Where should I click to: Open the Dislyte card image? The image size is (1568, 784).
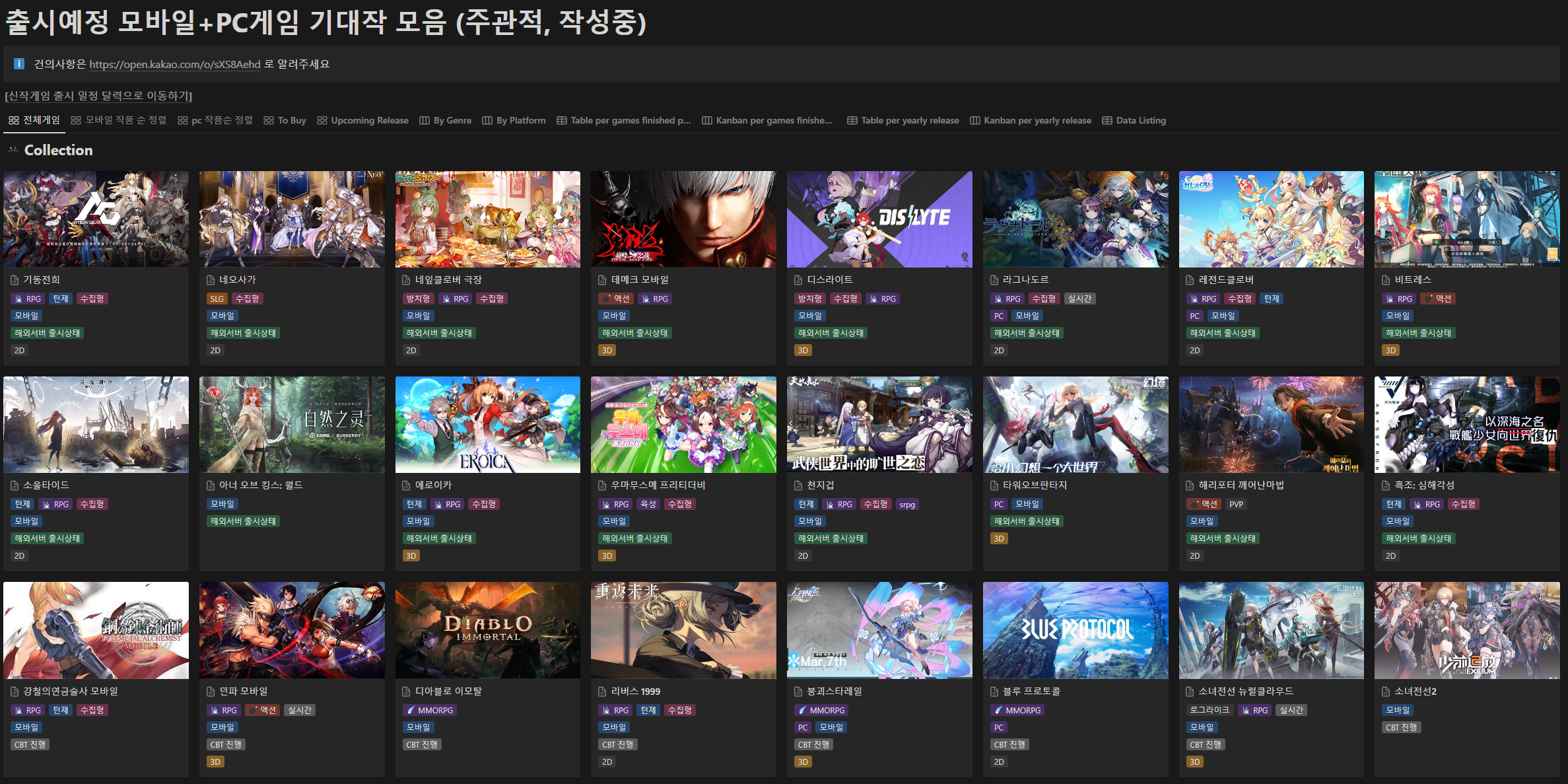pyautogui.click(x=879, y=219)
